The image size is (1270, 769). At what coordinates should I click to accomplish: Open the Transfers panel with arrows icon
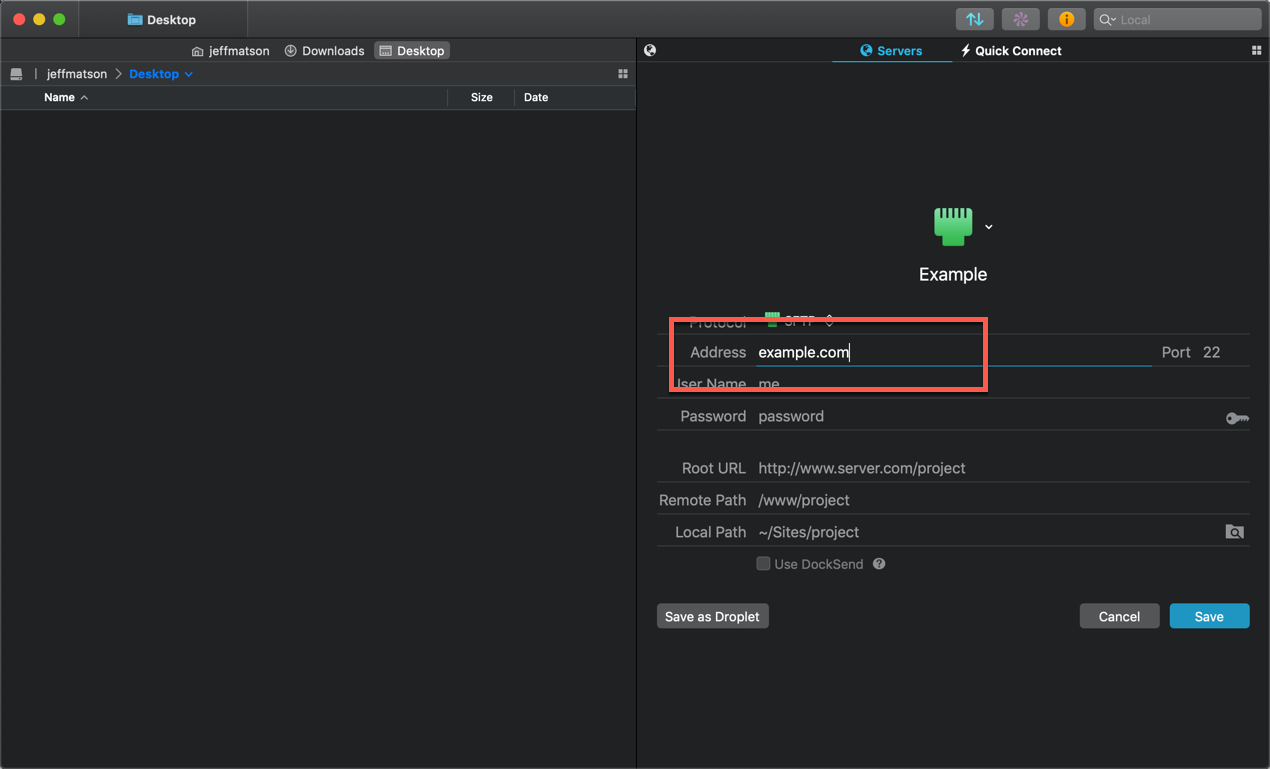(974, 19)
